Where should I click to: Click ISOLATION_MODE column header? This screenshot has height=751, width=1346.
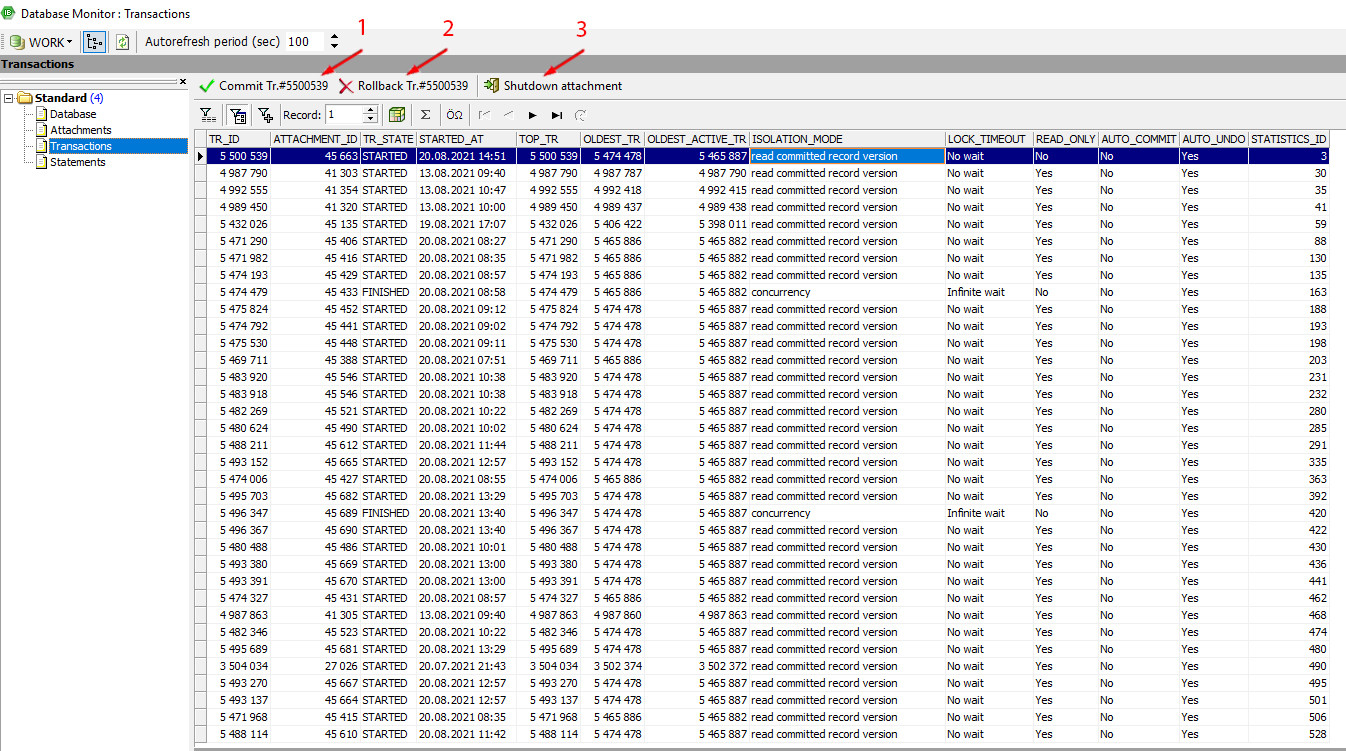click(847, 139)
